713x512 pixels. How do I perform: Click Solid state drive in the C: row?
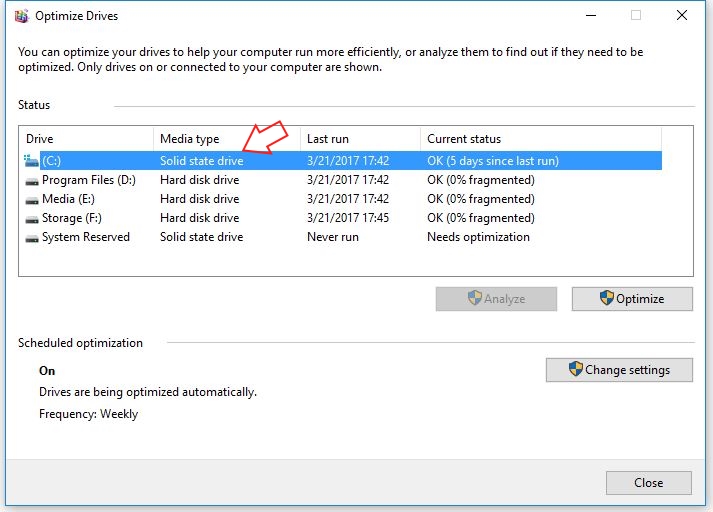(x=201, y=161)
